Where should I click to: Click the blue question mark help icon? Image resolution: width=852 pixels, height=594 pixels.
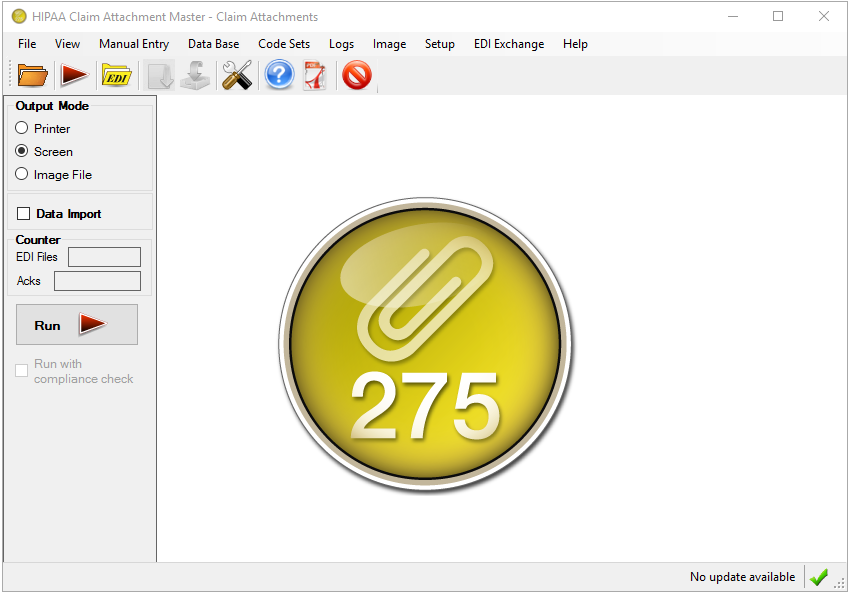(279, 75)
